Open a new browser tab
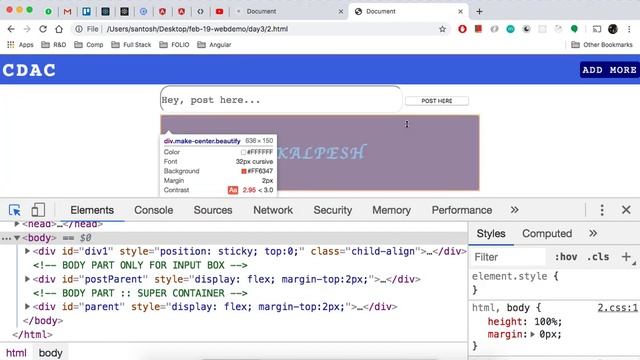The height and width of the screenshot is (360, 640). coord(479,11)
